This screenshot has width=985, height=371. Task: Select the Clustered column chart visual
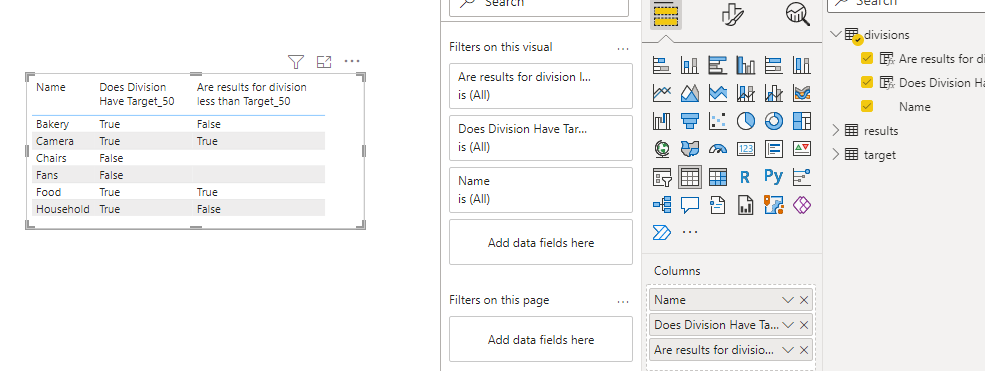coord(746,65)
